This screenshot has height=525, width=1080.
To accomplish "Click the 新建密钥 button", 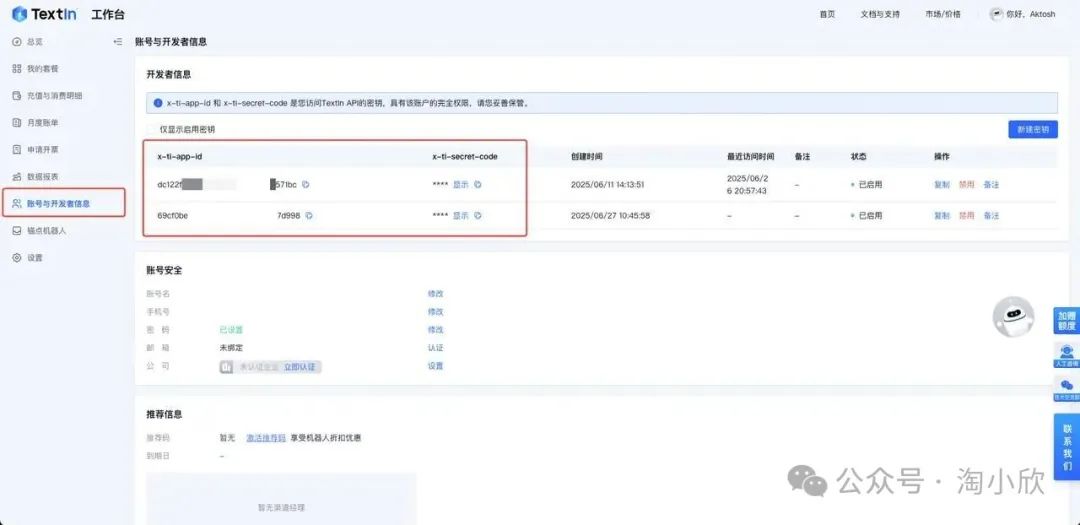I will 1032,129.
